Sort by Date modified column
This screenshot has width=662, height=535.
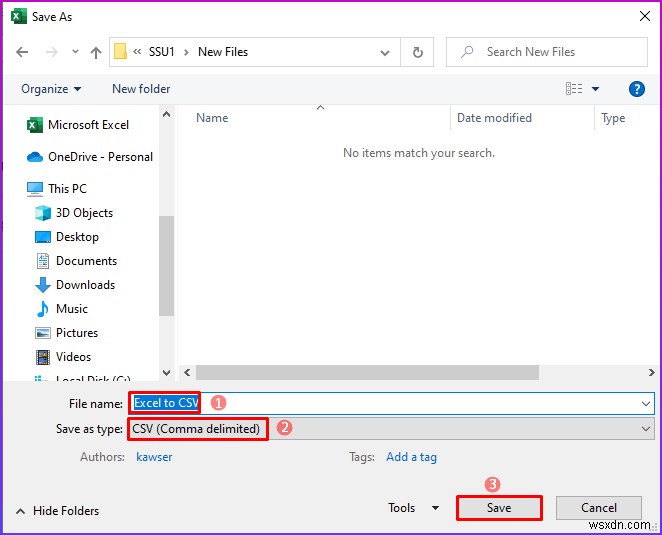[x=494, y=118]
